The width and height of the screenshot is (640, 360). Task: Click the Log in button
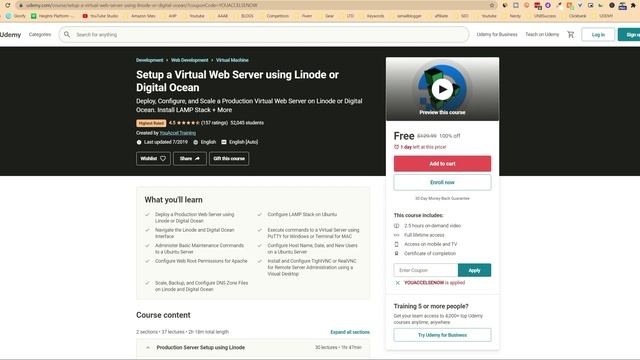tap(598, 35)
